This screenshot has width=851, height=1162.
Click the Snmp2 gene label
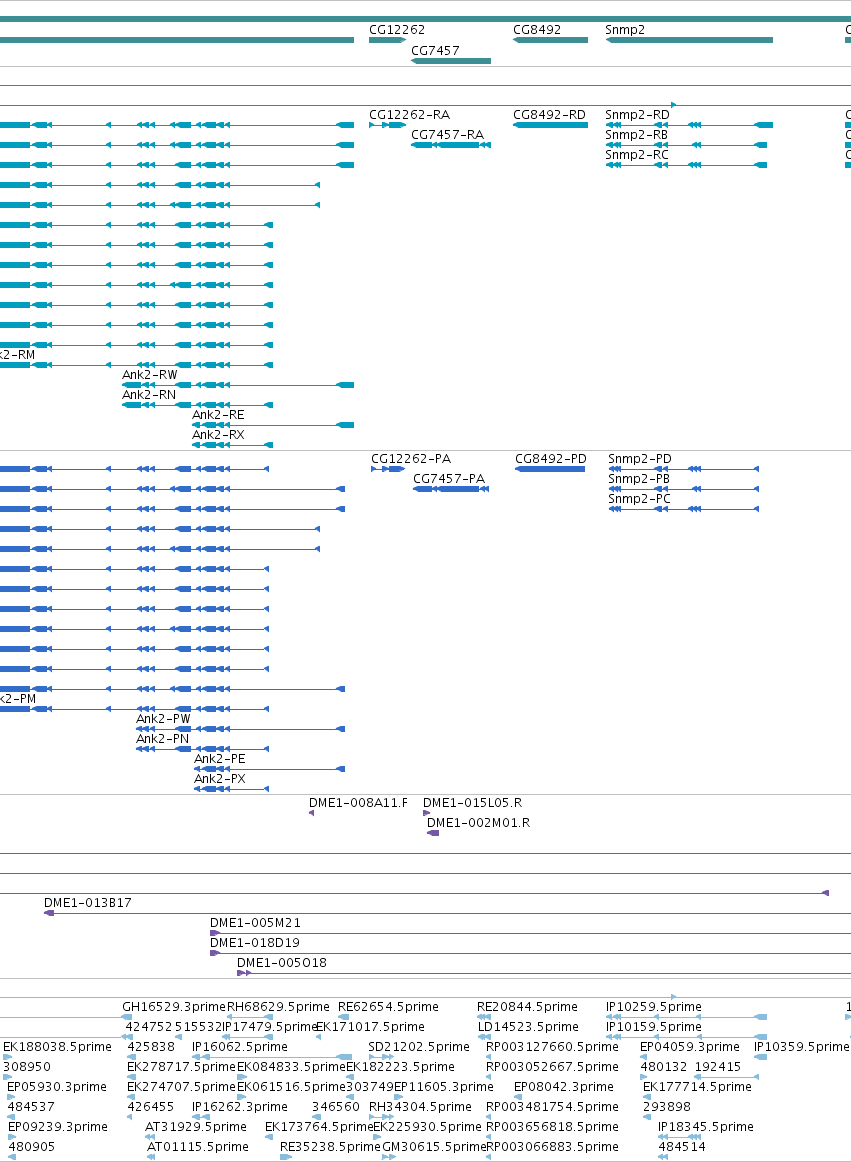point(625,30)
